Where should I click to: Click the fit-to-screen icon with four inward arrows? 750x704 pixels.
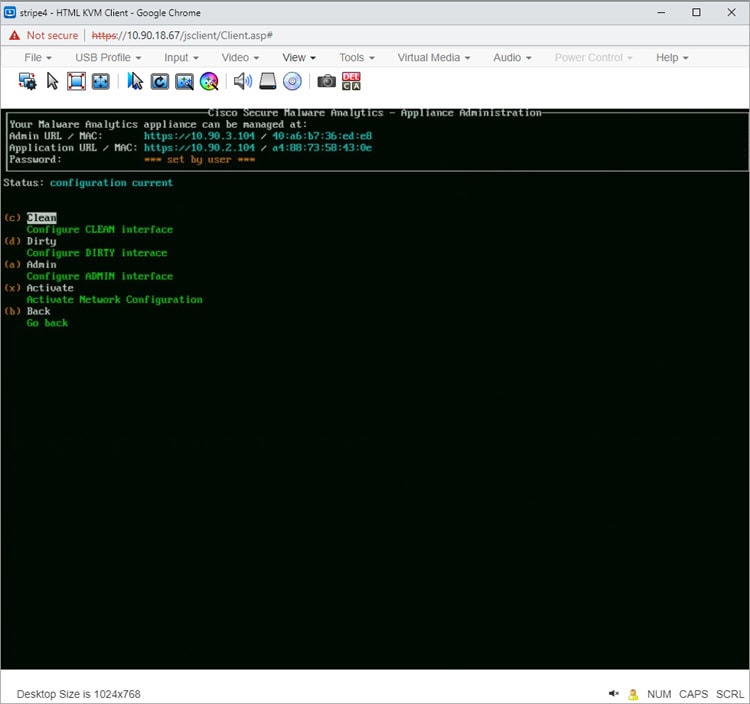[100, 81]
